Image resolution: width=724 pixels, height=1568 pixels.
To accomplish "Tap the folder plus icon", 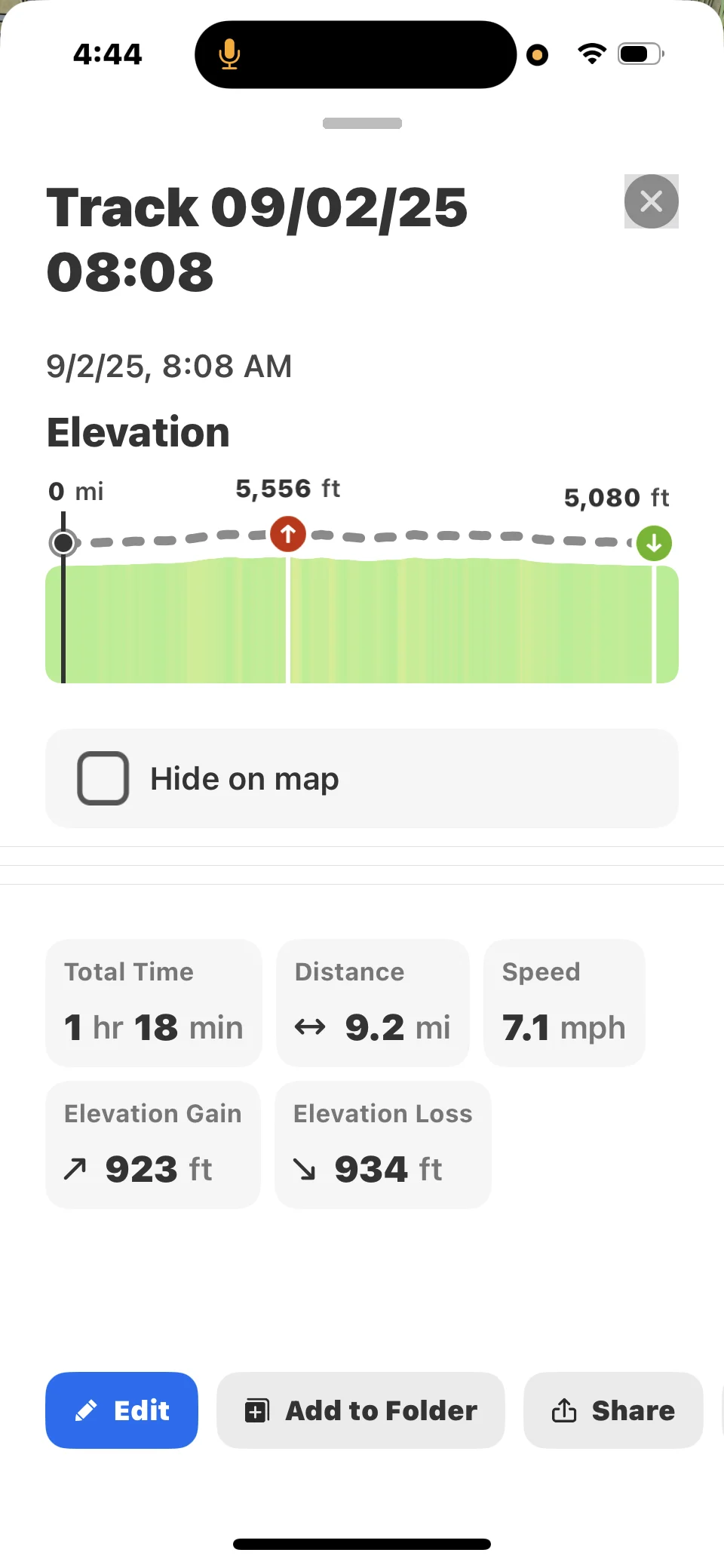I will point(256,1410).
